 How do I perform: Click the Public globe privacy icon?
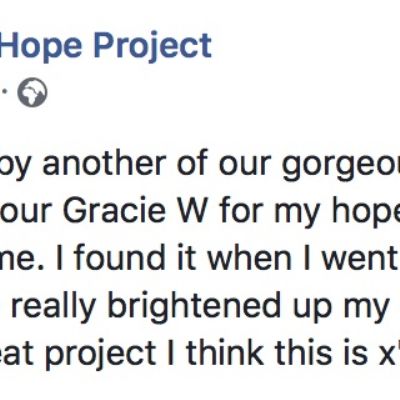pyautogui.click(x=32, y=92)
